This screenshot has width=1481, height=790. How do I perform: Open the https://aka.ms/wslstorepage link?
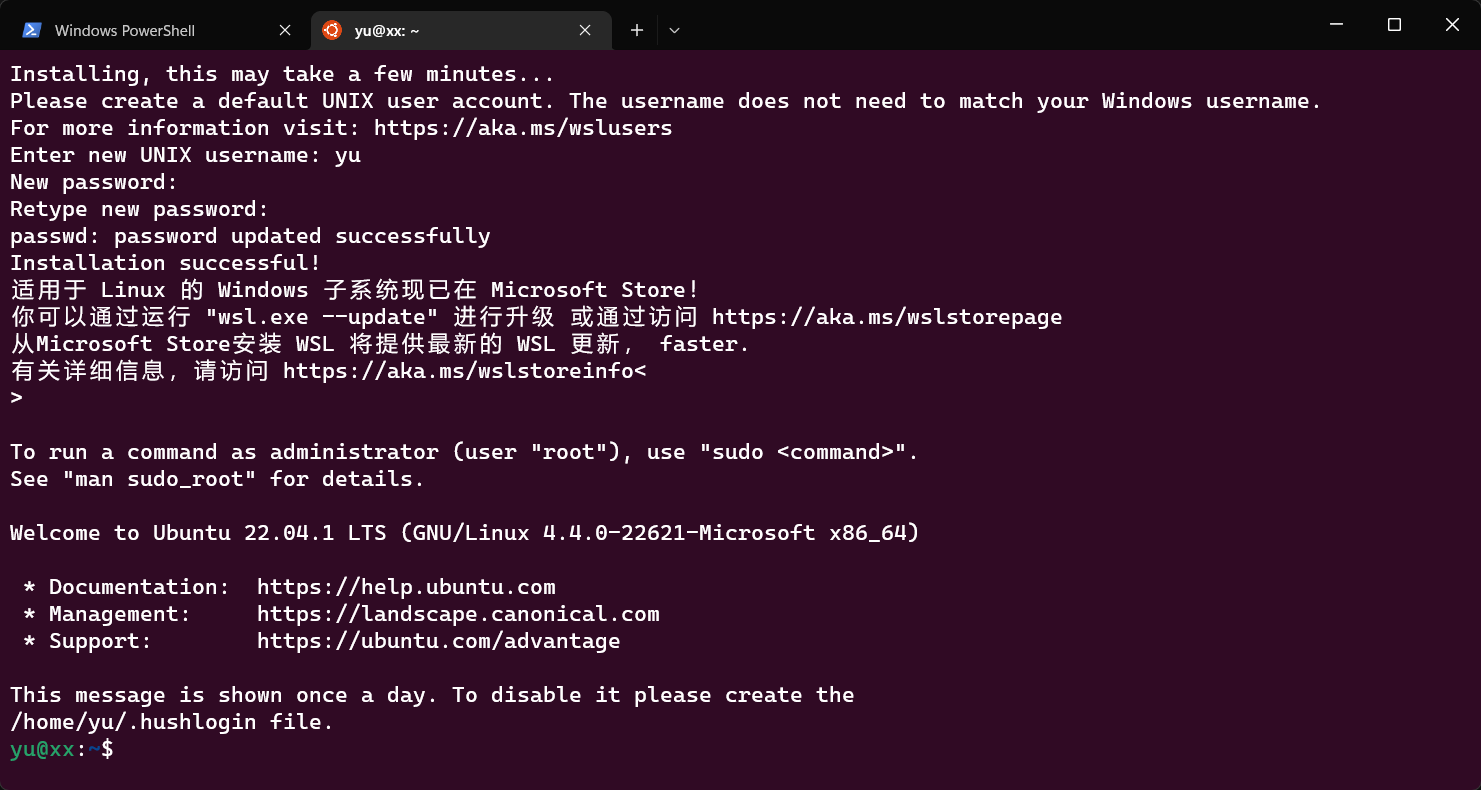coord(887,317)
